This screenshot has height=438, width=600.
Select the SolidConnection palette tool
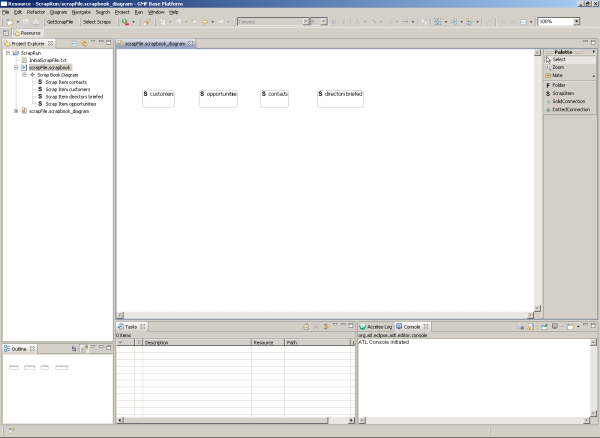tap(568, 101)
